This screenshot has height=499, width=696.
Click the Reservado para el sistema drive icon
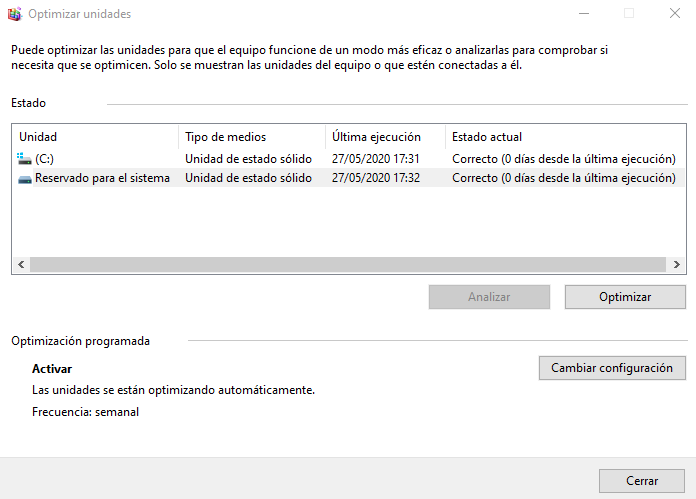tap(25, 178)
